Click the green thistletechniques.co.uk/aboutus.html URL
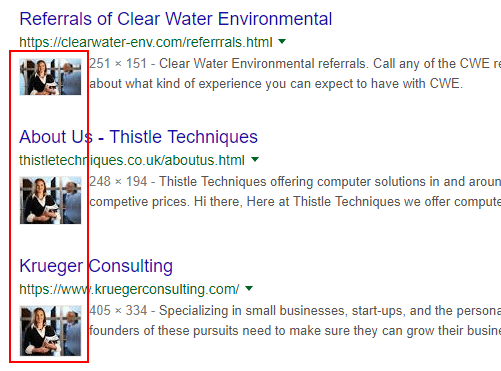Screen dimensions: 501x371 click(x=132, y=160)
